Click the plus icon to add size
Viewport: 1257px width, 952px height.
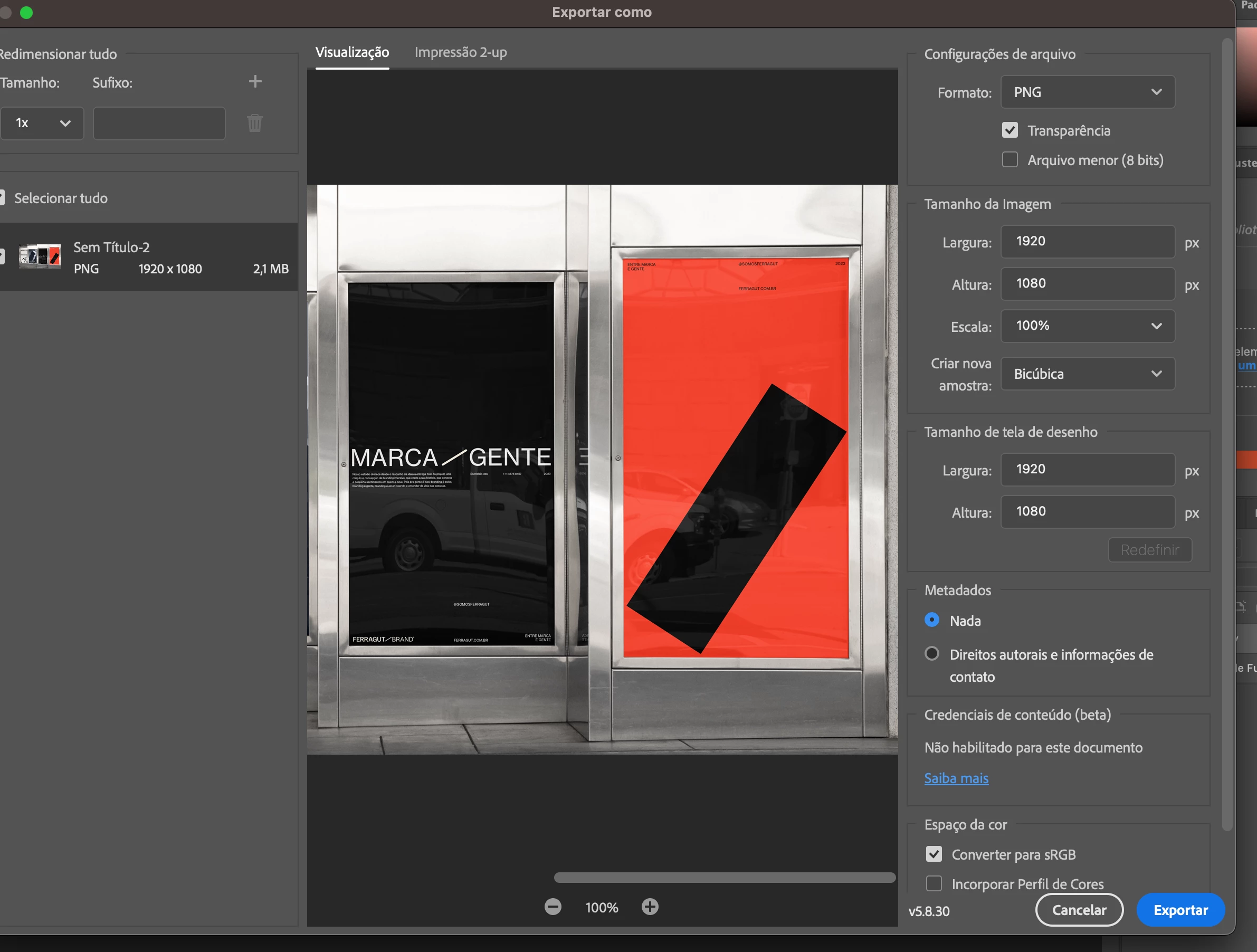(255, 81)
